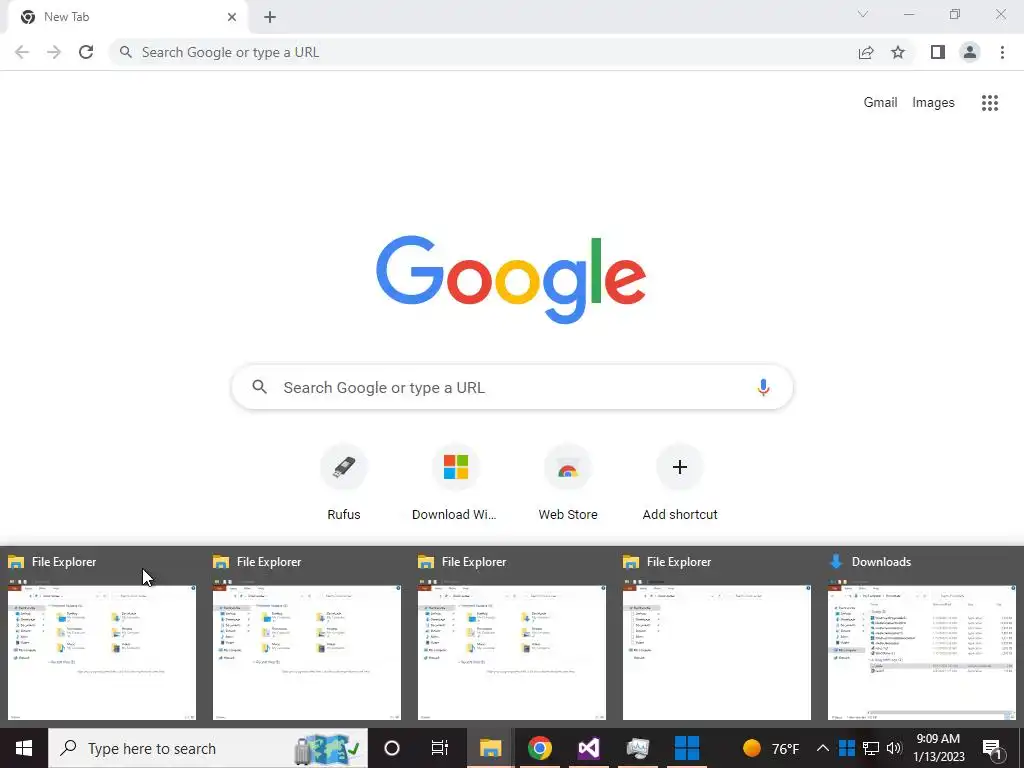Show hidden system tray icons

pyautogui.click(x=823, y=748)
